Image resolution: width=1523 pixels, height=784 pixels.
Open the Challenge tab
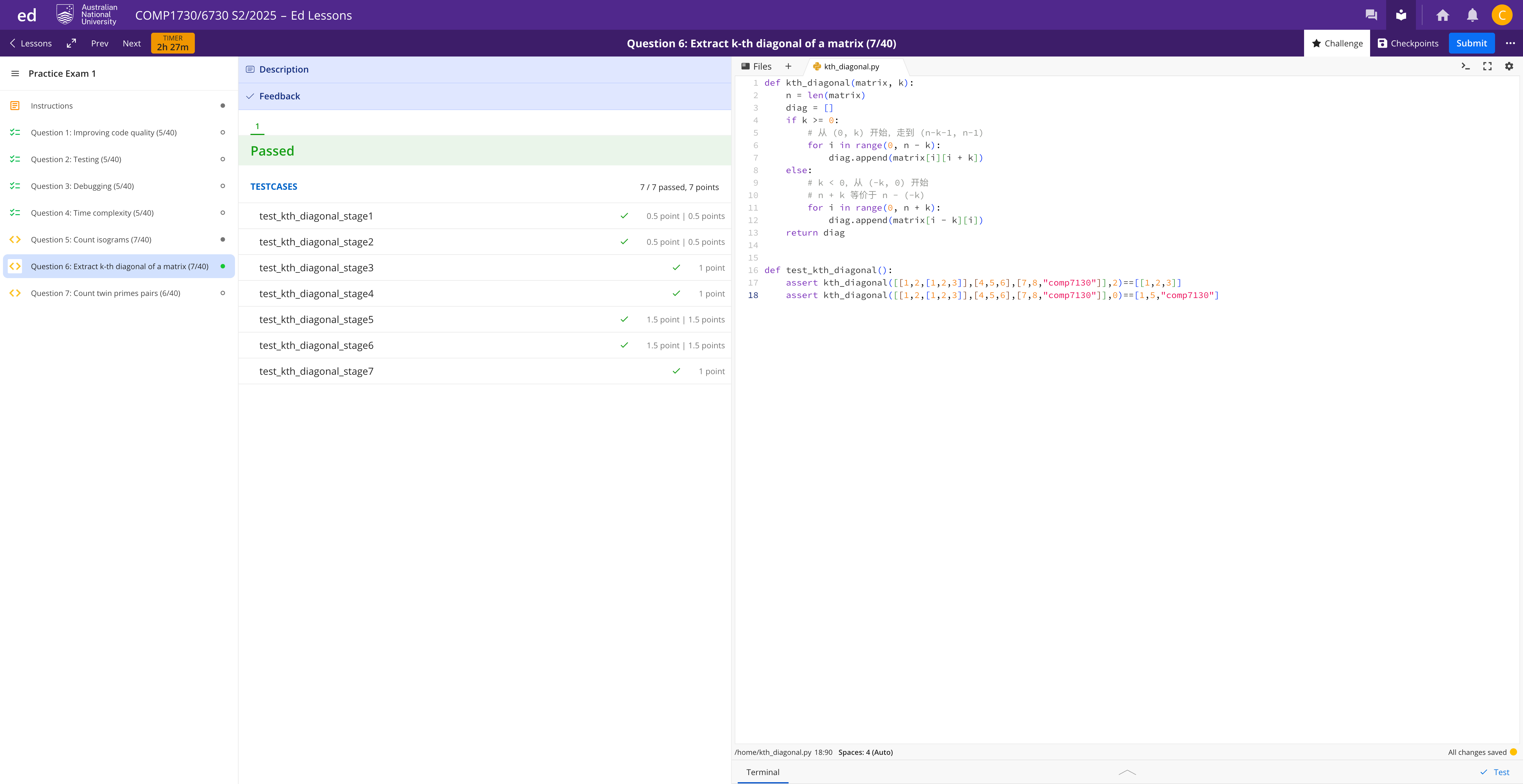coord(1337,43)
